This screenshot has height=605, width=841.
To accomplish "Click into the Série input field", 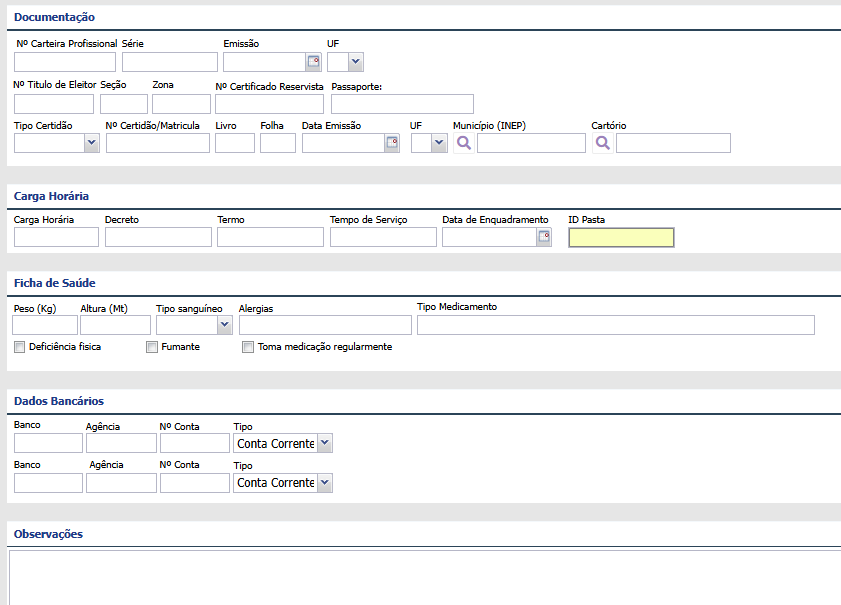I will coord(170,62).
